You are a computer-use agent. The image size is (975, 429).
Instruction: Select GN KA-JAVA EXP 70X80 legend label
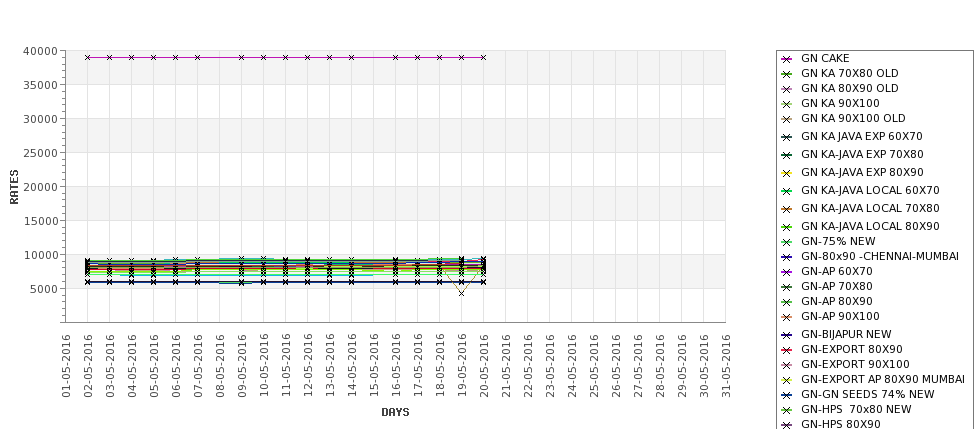862,154
